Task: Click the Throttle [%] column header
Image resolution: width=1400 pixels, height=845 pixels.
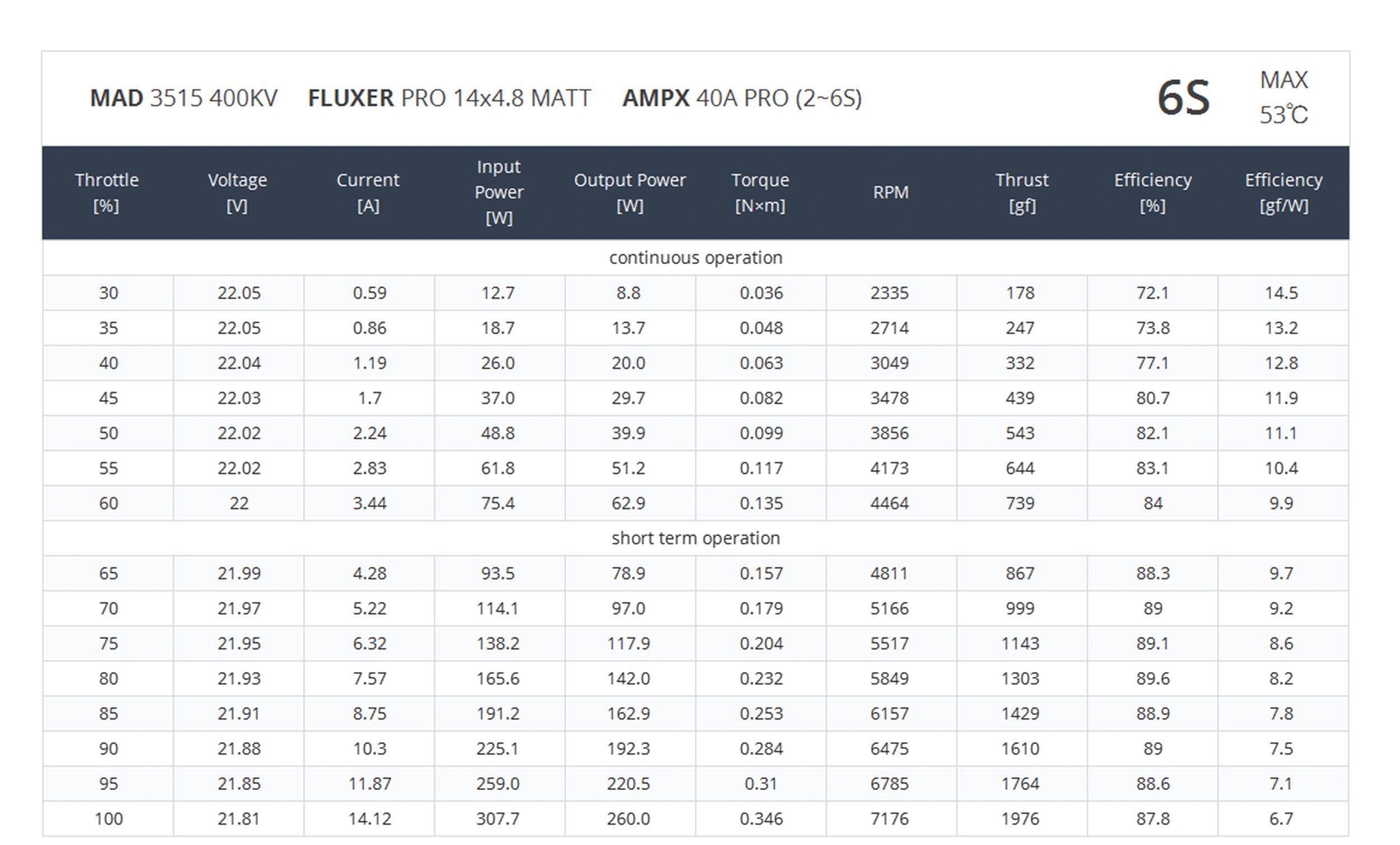Action: pyautogui.click(x=107, y=193)
